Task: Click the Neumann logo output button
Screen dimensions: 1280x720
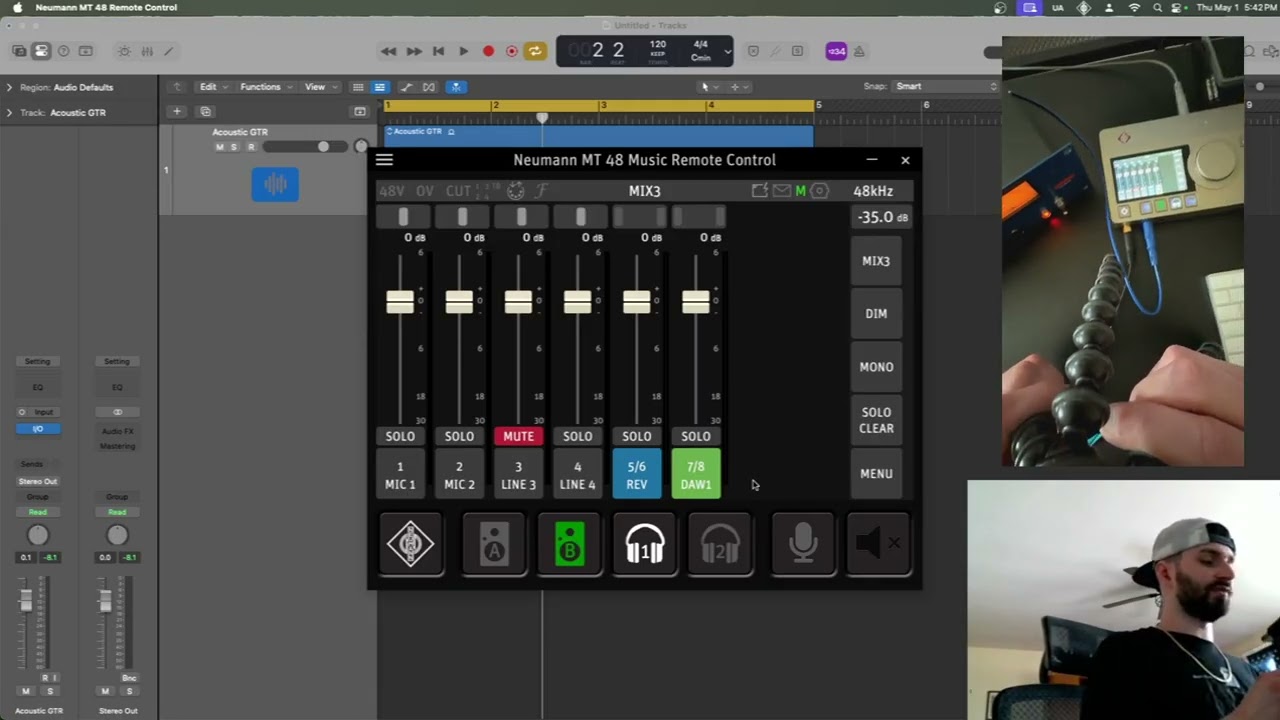Action: click(x=410, y=544)
